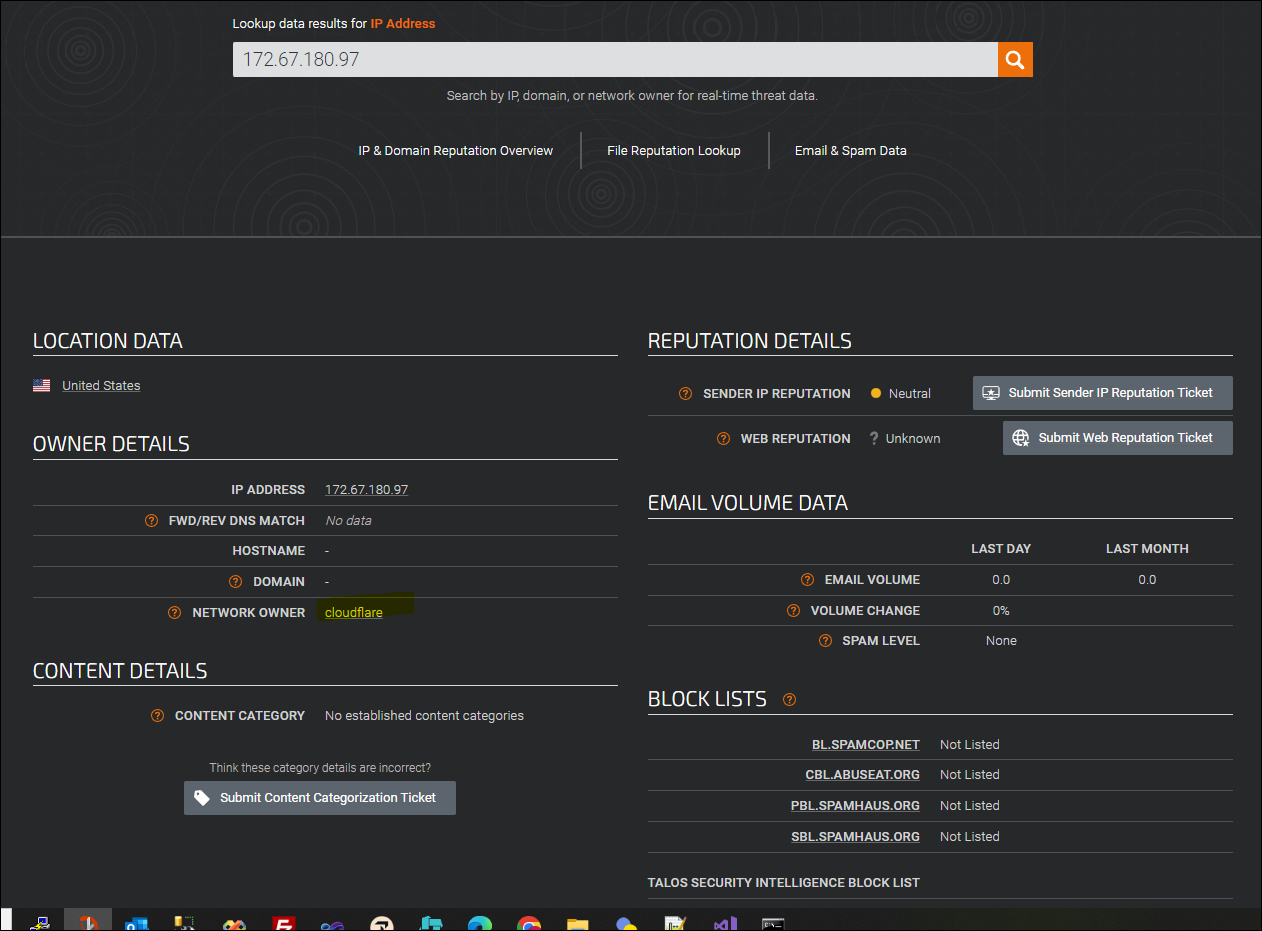Click help icon beside Sender IP Reputation

(685, 394)
